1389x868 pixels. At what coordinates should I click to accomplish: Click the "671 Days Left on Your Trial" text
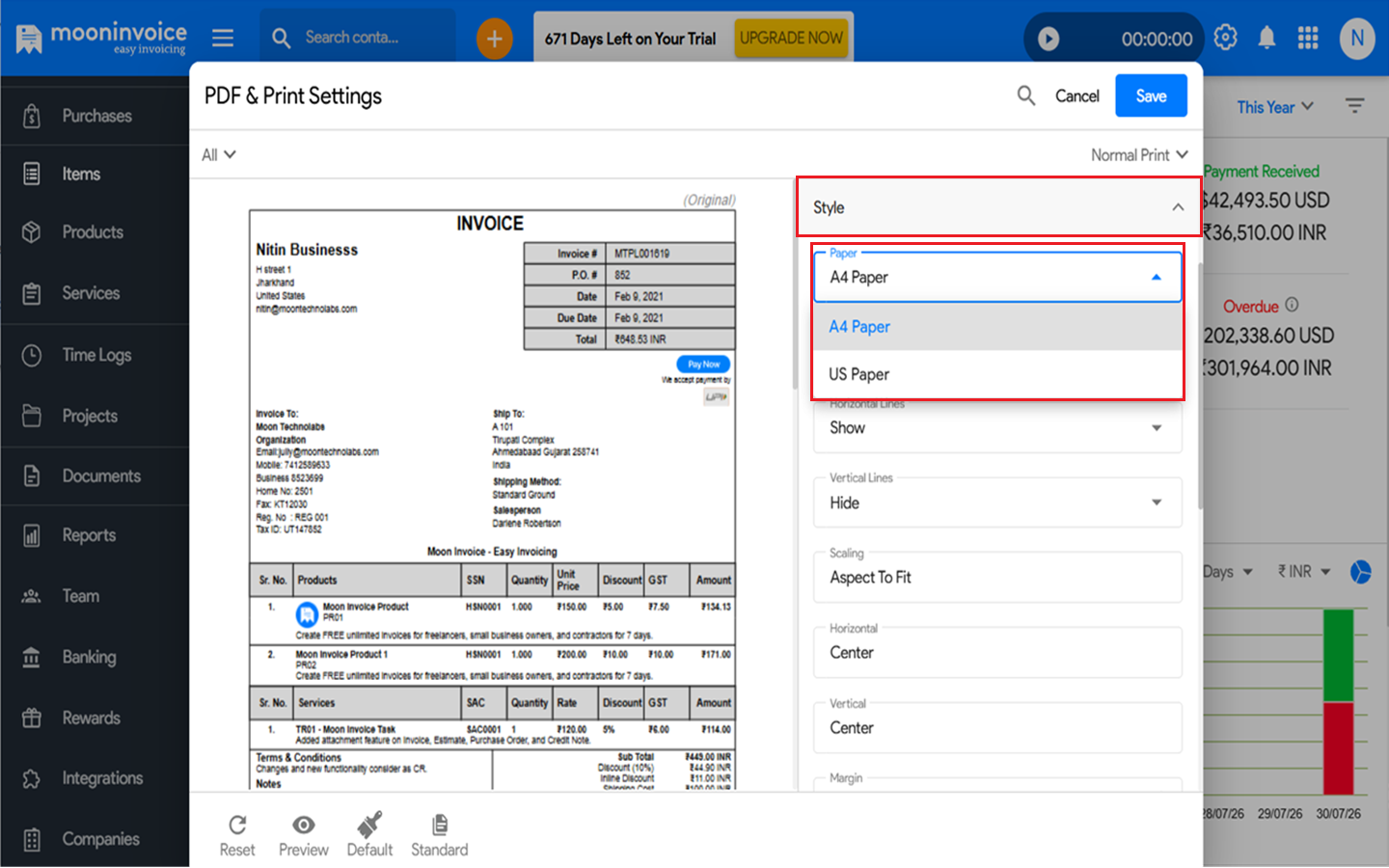click(630, 39)
